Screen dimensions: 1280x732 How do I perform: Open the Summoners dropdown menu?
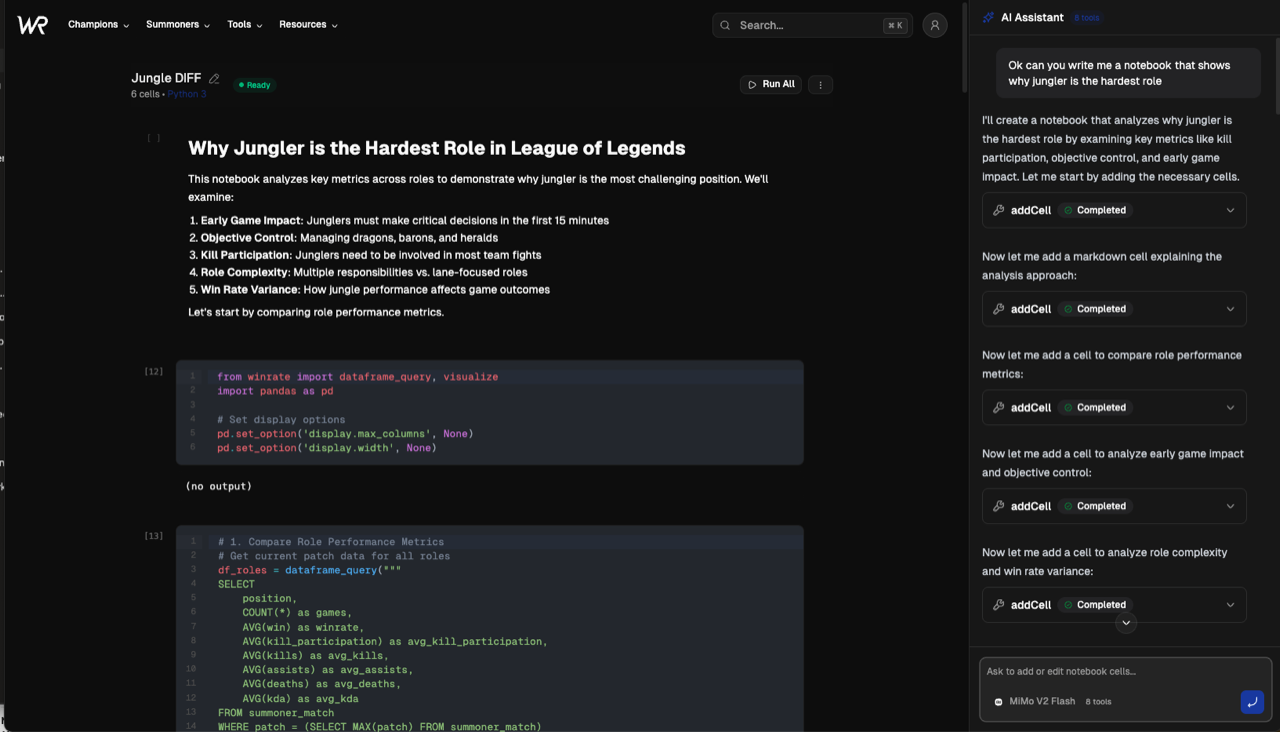click(x=178, y=25)
